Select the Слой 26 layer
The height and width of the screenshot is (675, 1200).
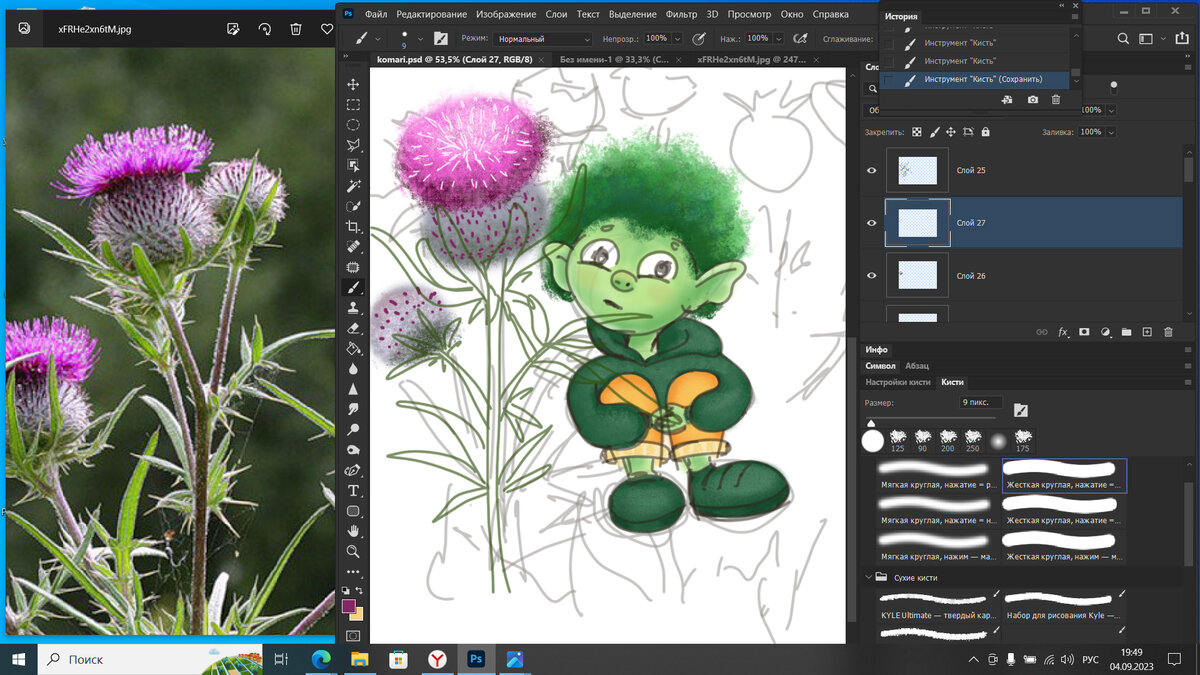[1021, 276]
